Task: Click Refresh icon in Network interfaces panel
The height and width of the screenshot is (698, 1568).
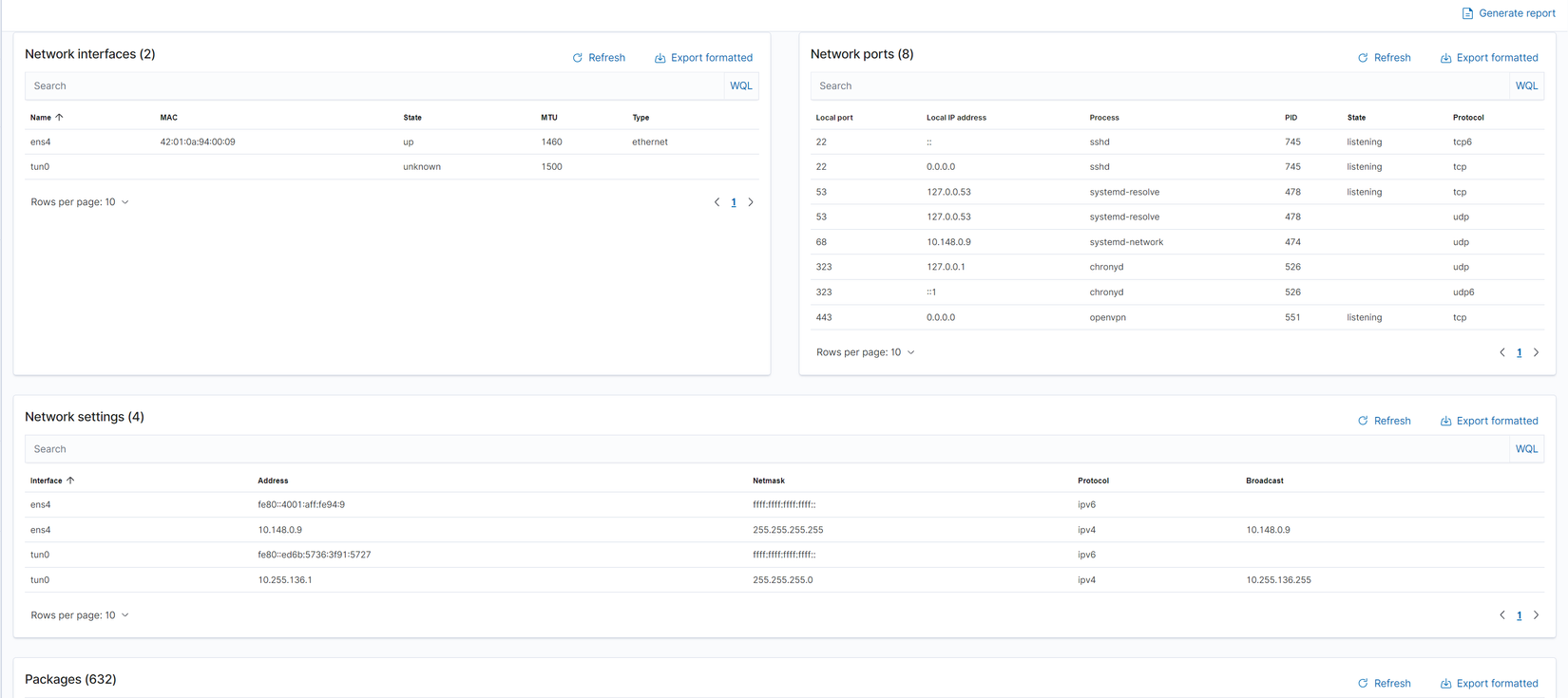Action: [577, 58]
